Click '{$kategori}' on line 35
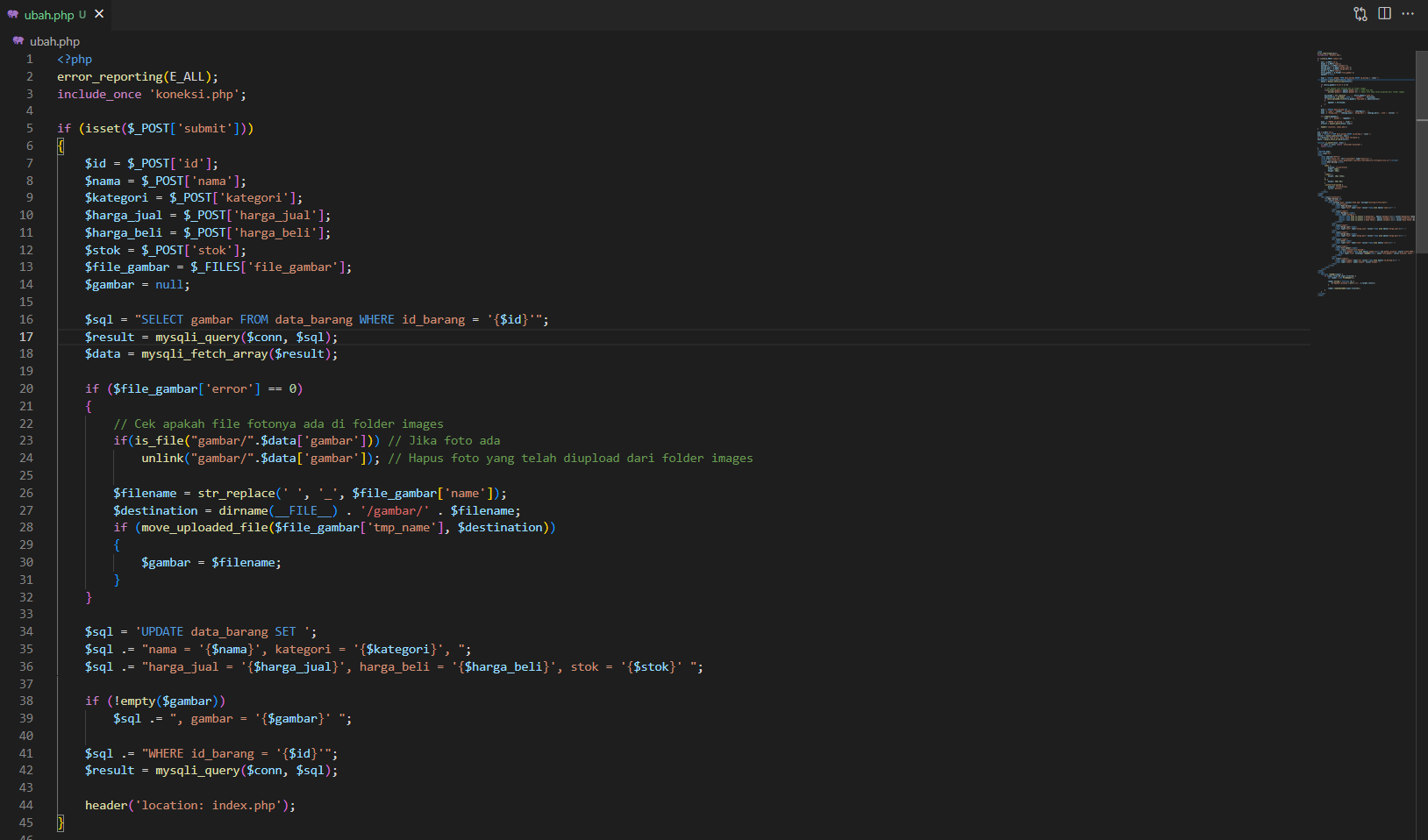 click(x=398, y=650)
